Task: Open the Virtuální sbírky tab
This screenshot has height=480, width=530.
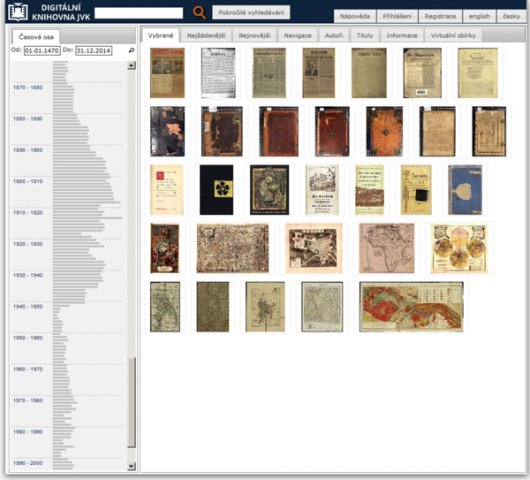Action: coord(453,35)
